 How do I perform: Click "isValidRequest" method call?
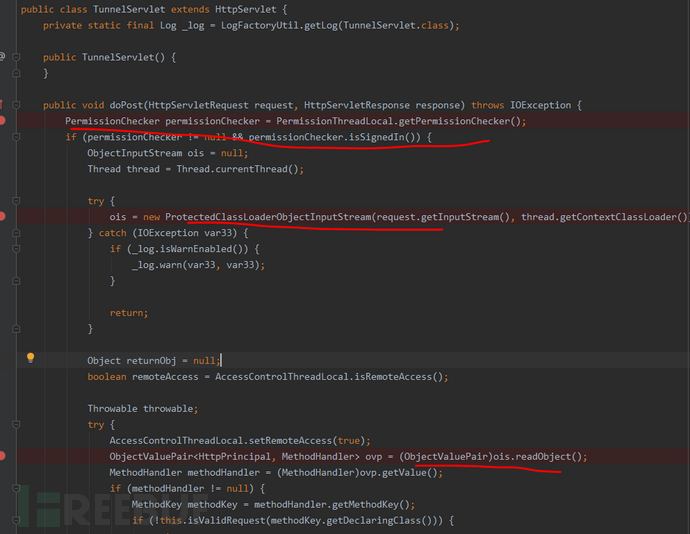(x=226, y=520)
